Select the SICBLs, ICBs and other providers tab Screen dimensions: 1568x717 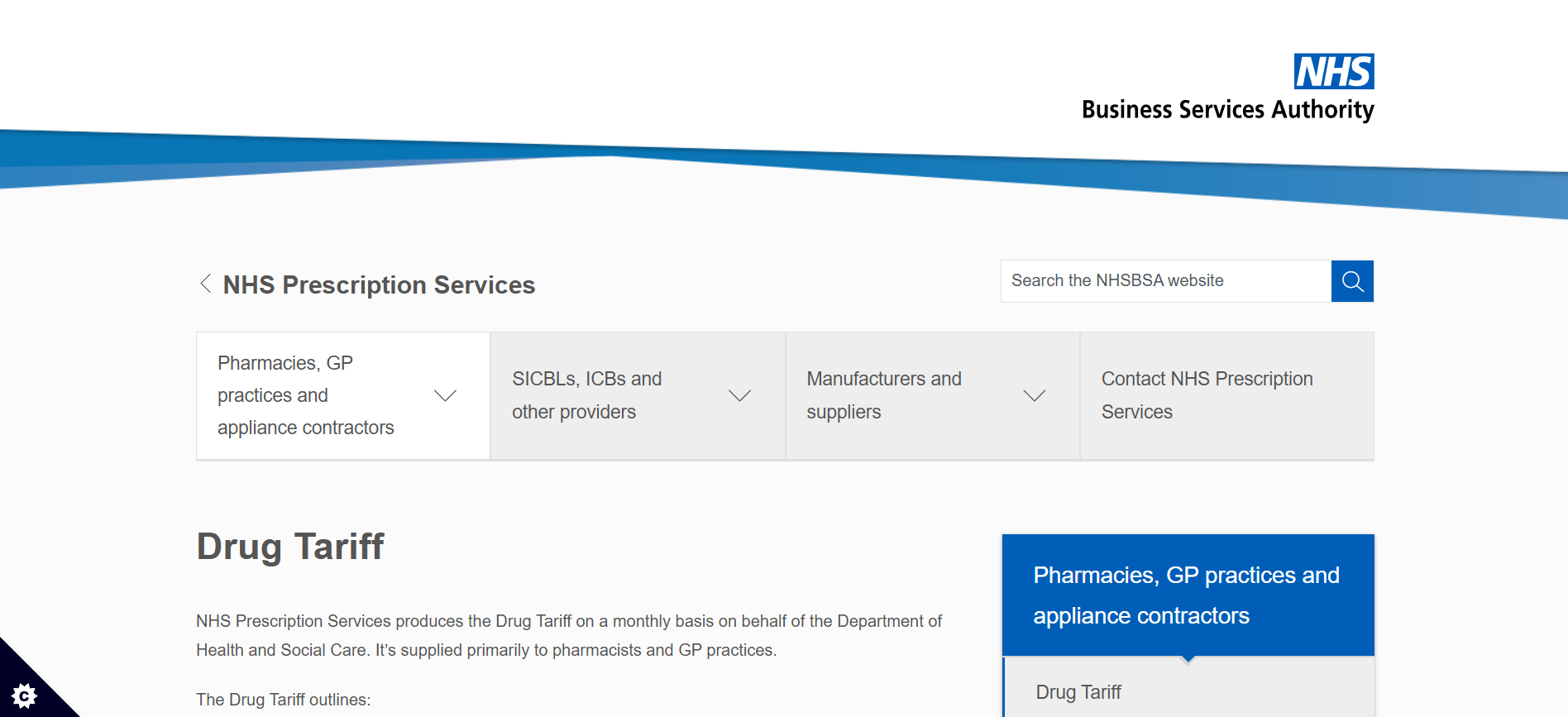point(638,395)
